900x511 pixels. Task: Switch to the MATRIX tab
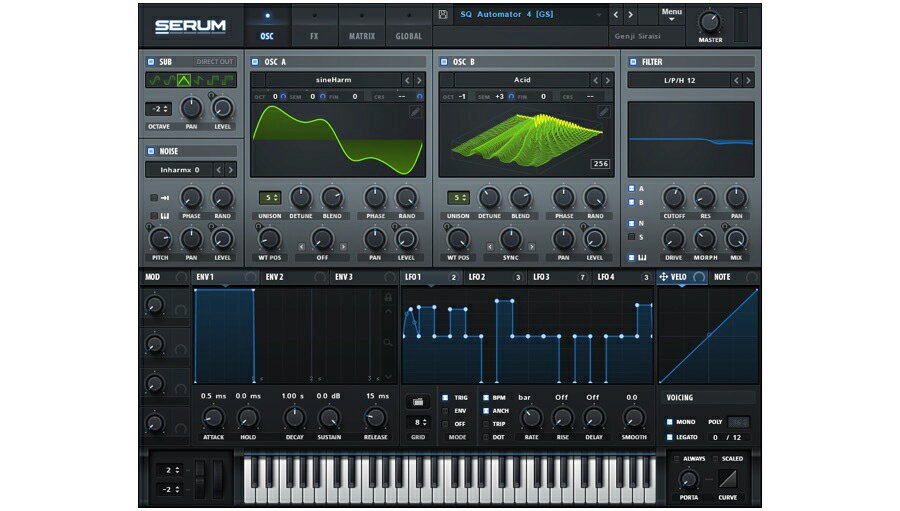coord(362,25)
